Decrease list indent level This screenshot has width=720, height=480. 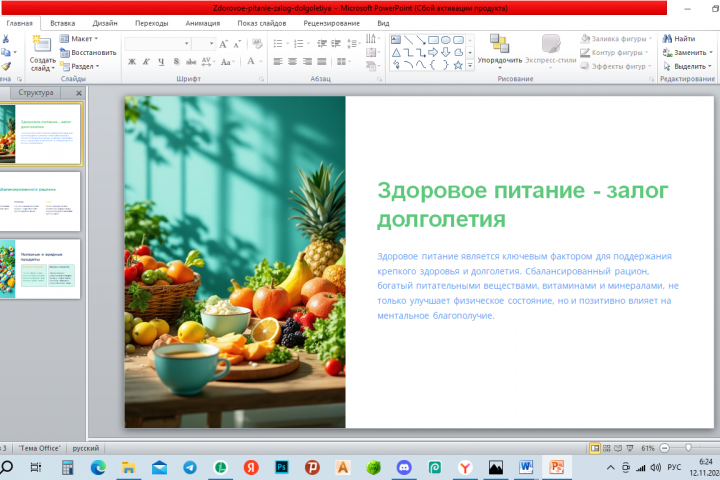click(322, 44)
